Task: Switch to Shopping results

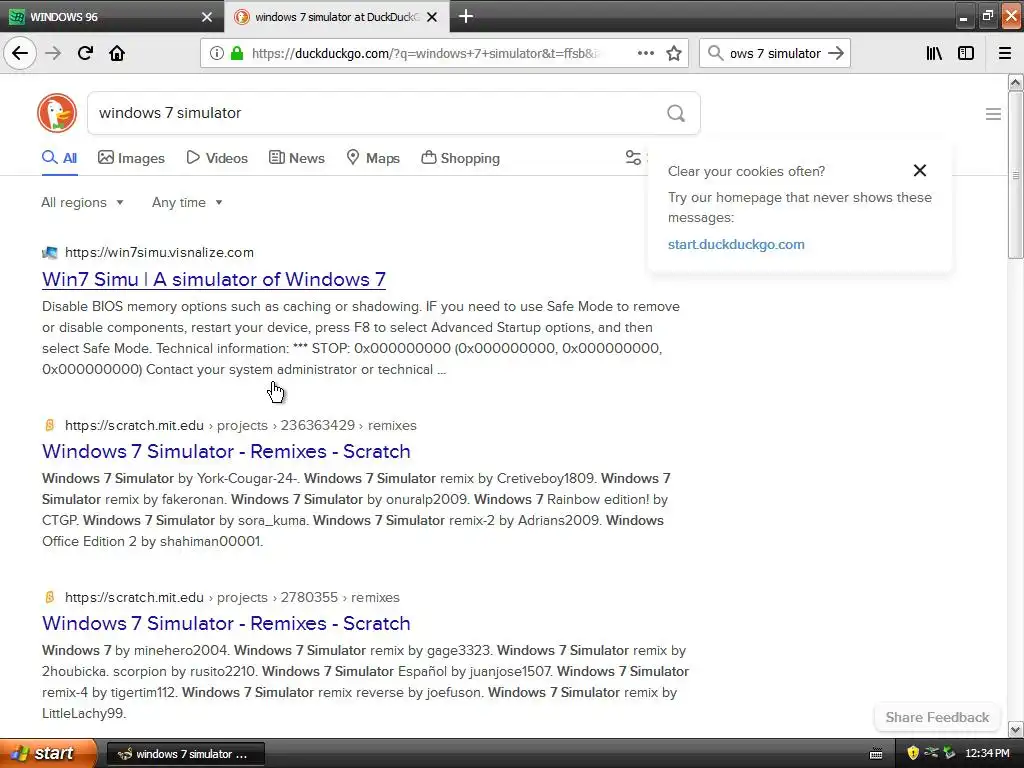Action: [x=460, y=158]
